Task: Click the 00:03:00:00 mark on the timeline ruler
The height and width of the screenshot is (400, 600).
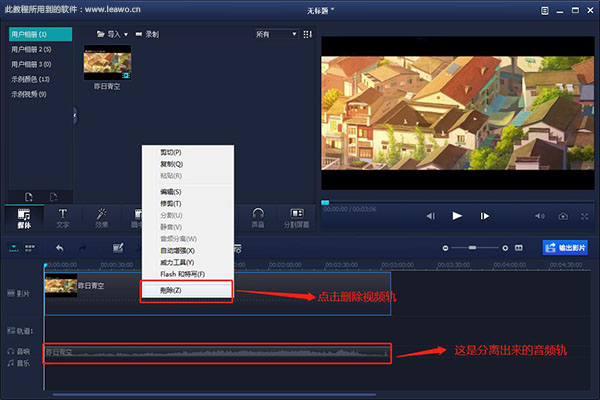Action: tap(397, 265)
